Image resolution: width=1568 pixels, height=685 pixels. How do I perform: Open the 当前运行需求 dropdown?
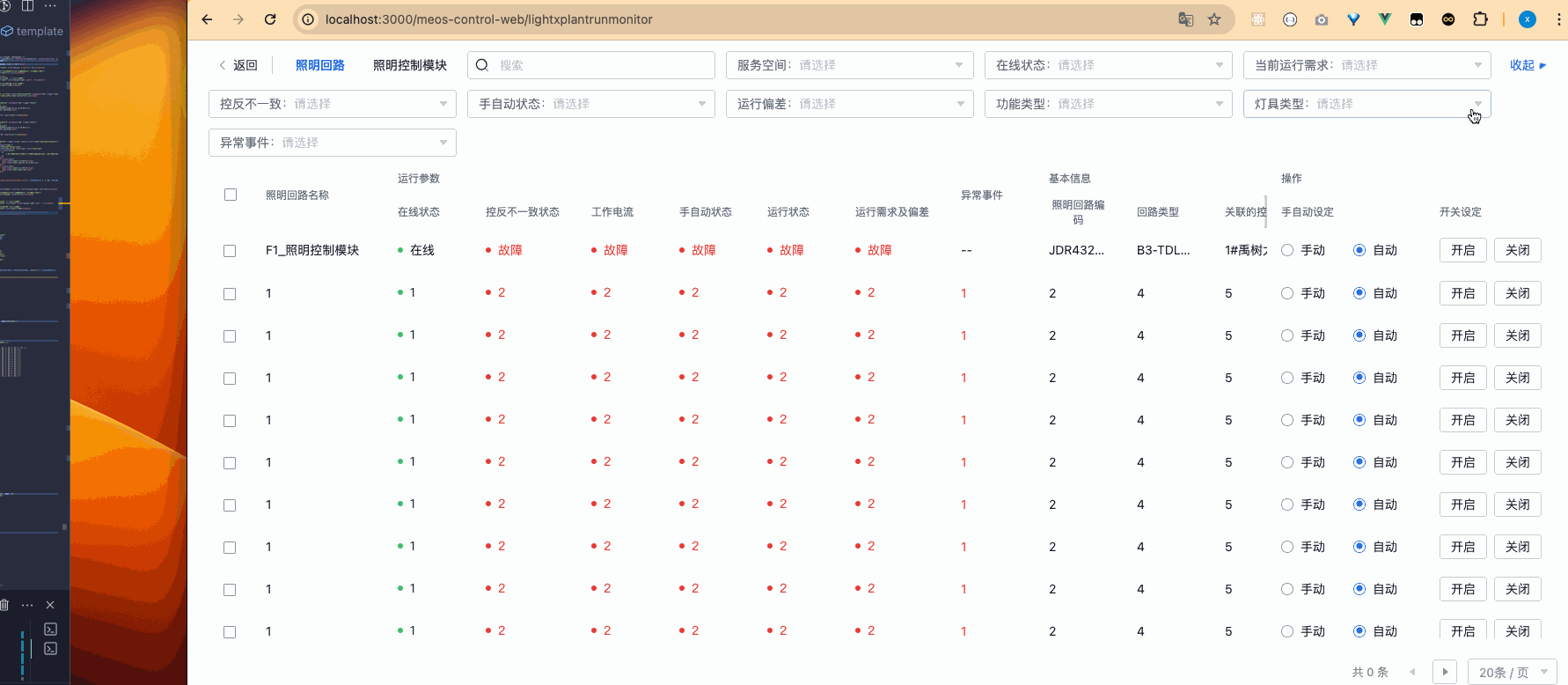[1367, 65]
